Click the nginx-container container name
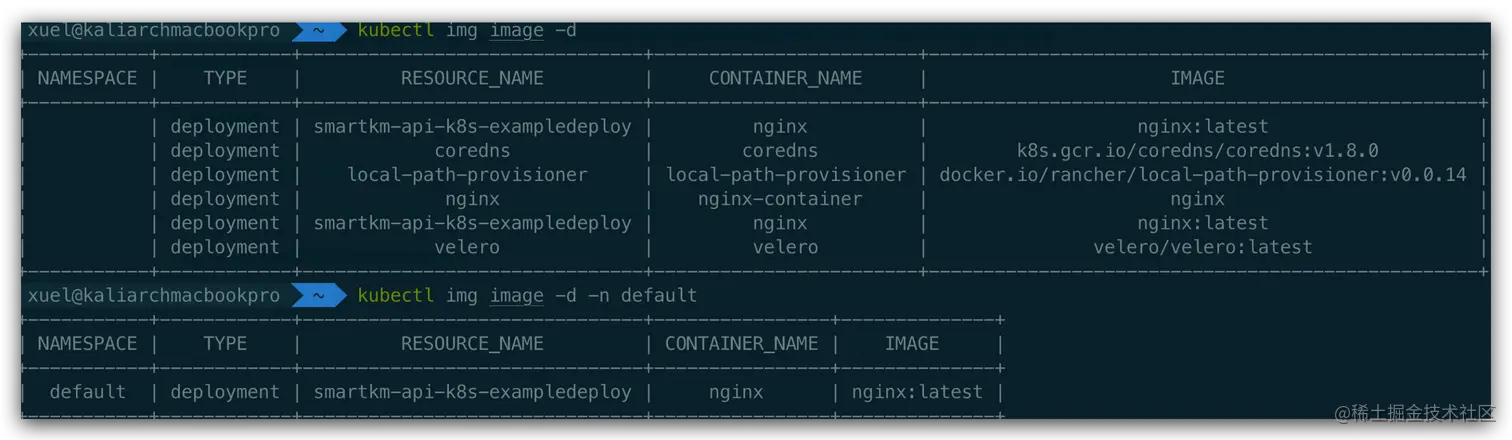The image size is (1512, 440). coord(780,199)
